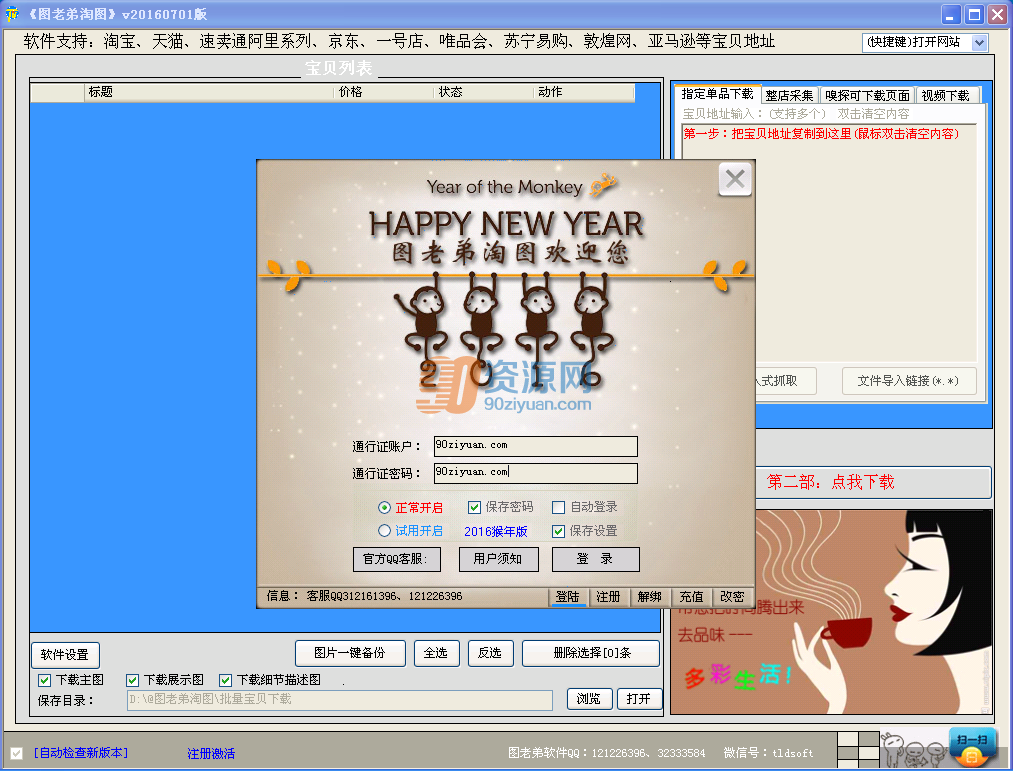This screenshot has width=1013, height=771.
Task: Click the 2016猴年版 link text
Action: (x=496, y=531)
